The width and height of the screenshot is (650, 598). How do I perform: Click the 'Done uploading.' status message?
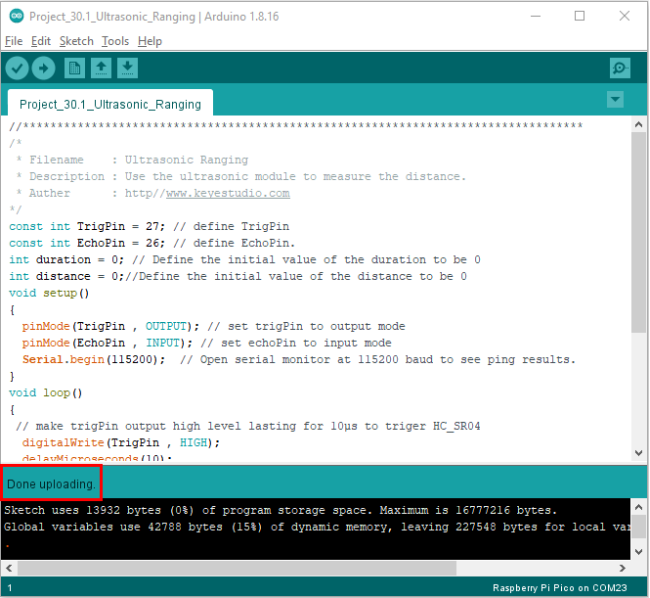coord(51,484)
